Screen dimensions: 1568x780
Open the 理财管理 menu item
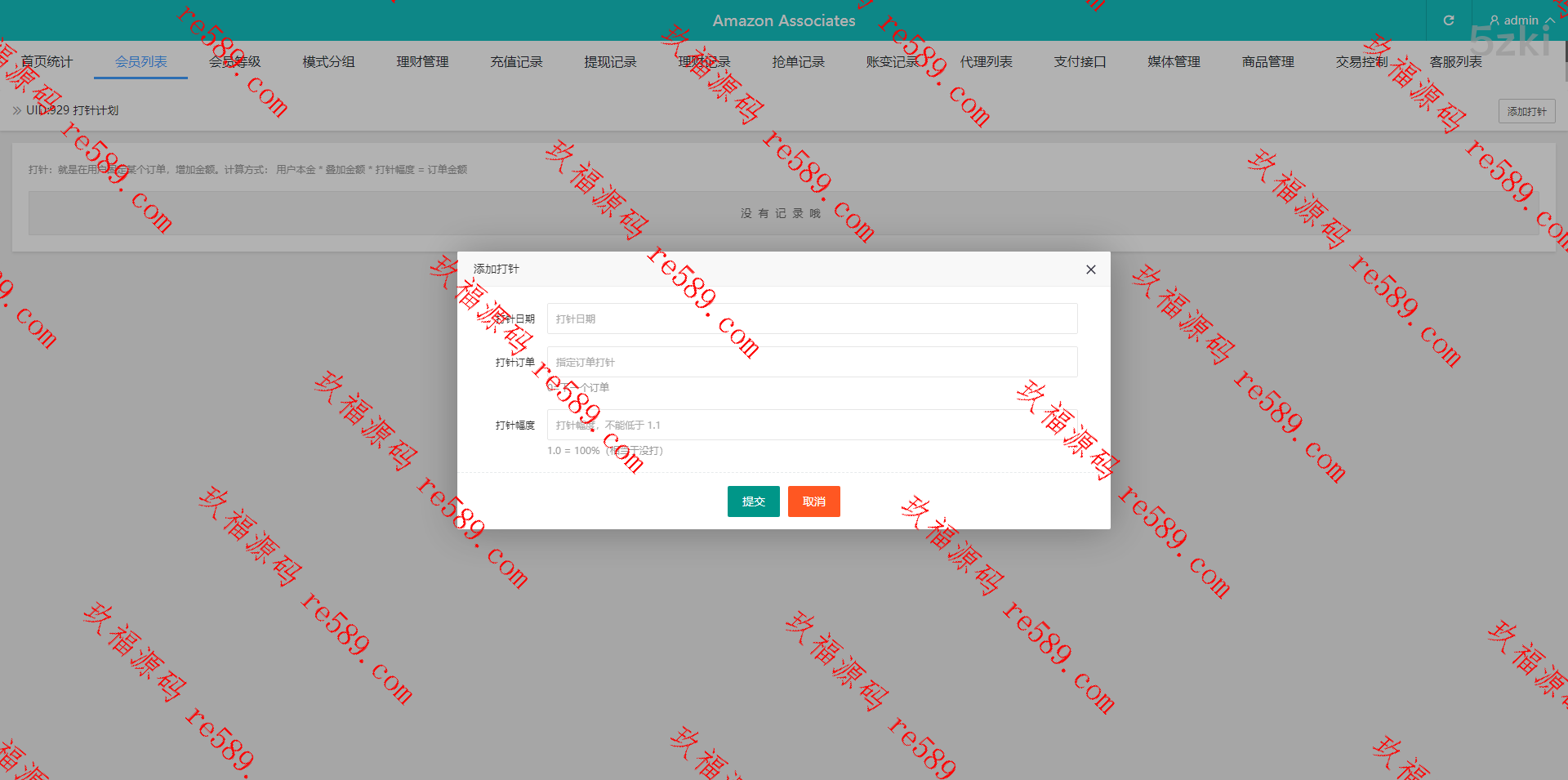[x=422, y=62]
